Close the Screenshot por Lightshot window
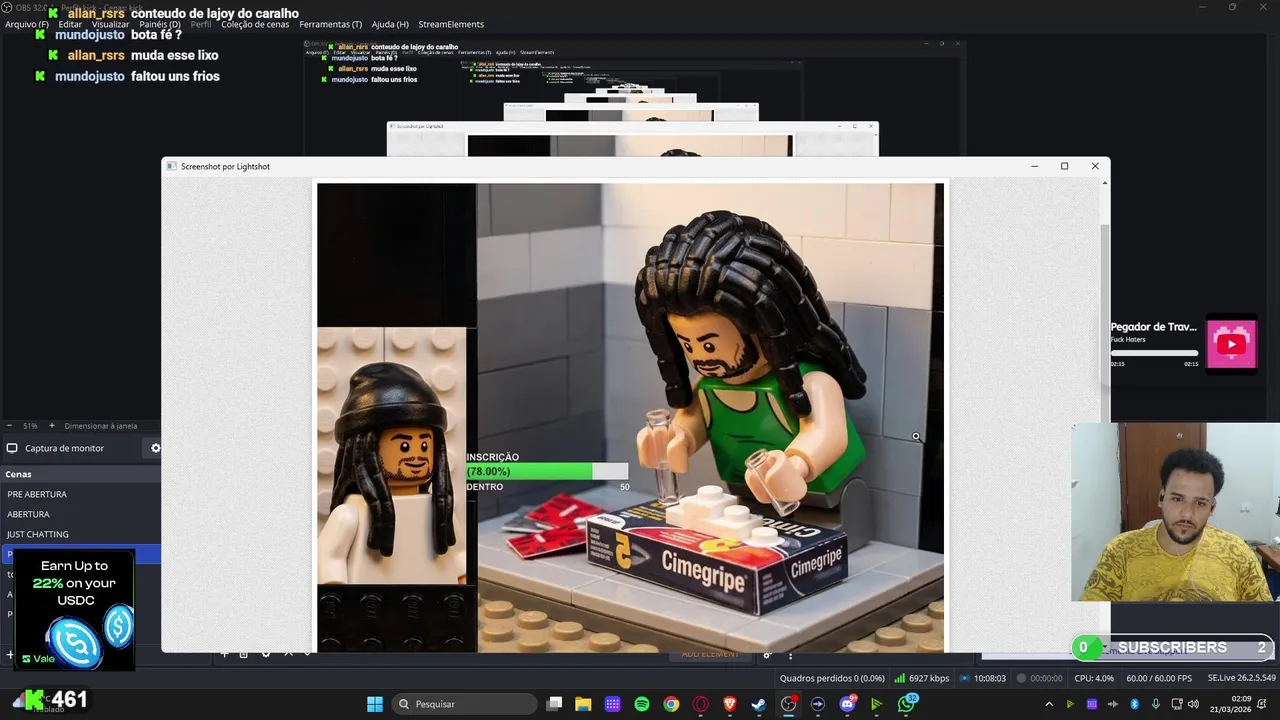Image resolution: width=1280 pixels, height=720 pixels. 1095,166
